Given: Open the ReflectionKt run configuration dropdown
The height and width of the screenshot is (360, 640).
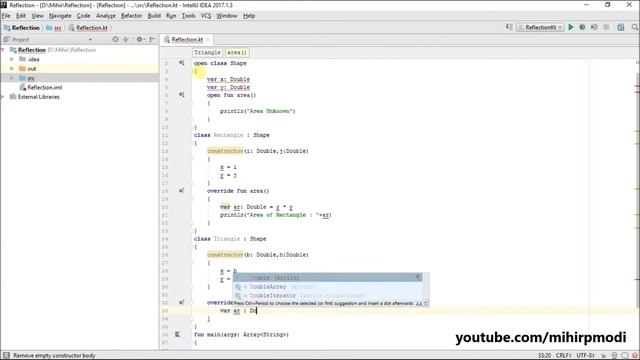Looking at the screenshot, I should (540, 27).
